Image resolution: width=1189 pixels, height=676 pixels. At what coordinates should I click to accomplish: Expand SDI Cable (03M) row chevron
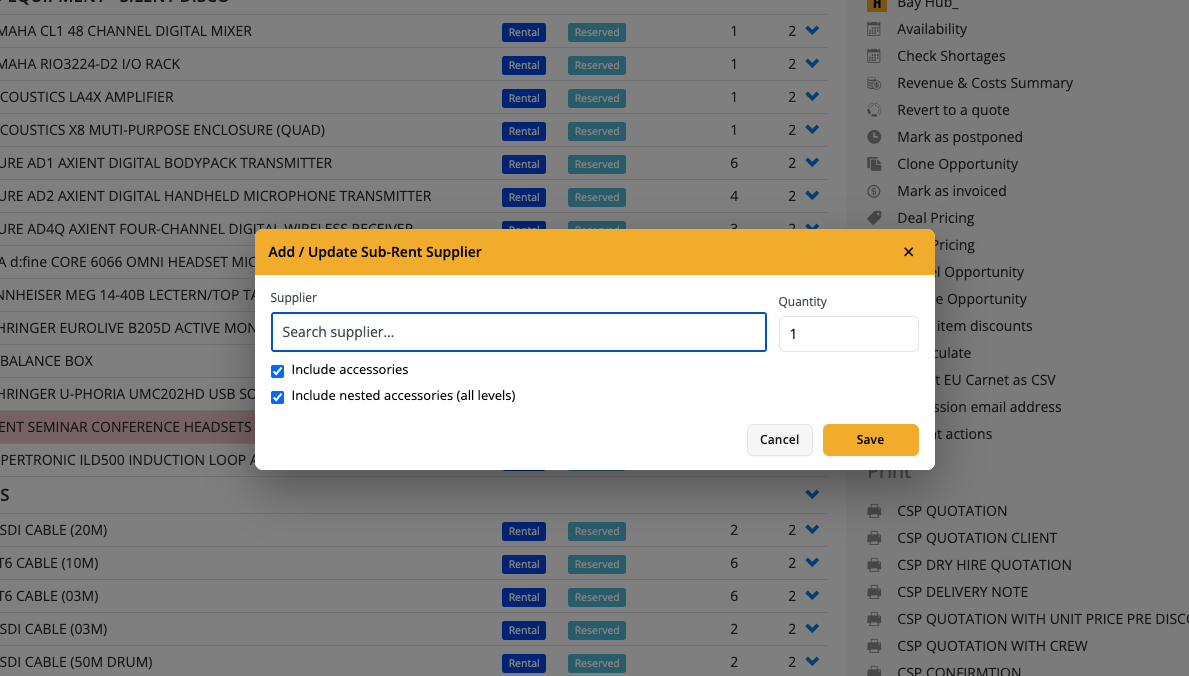812,629
